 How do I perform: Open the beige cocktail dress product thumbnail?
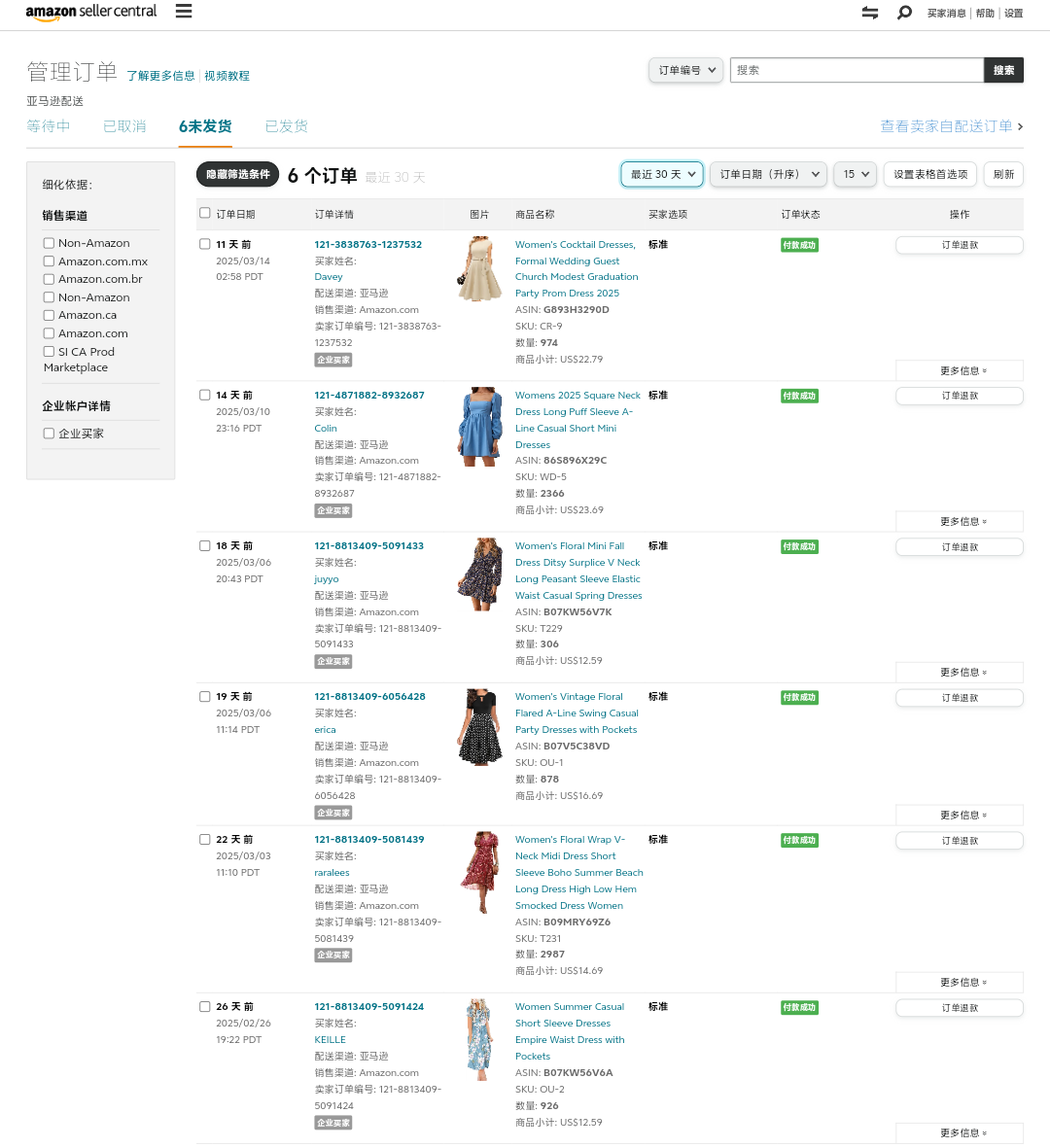click(x=480, y=269)
